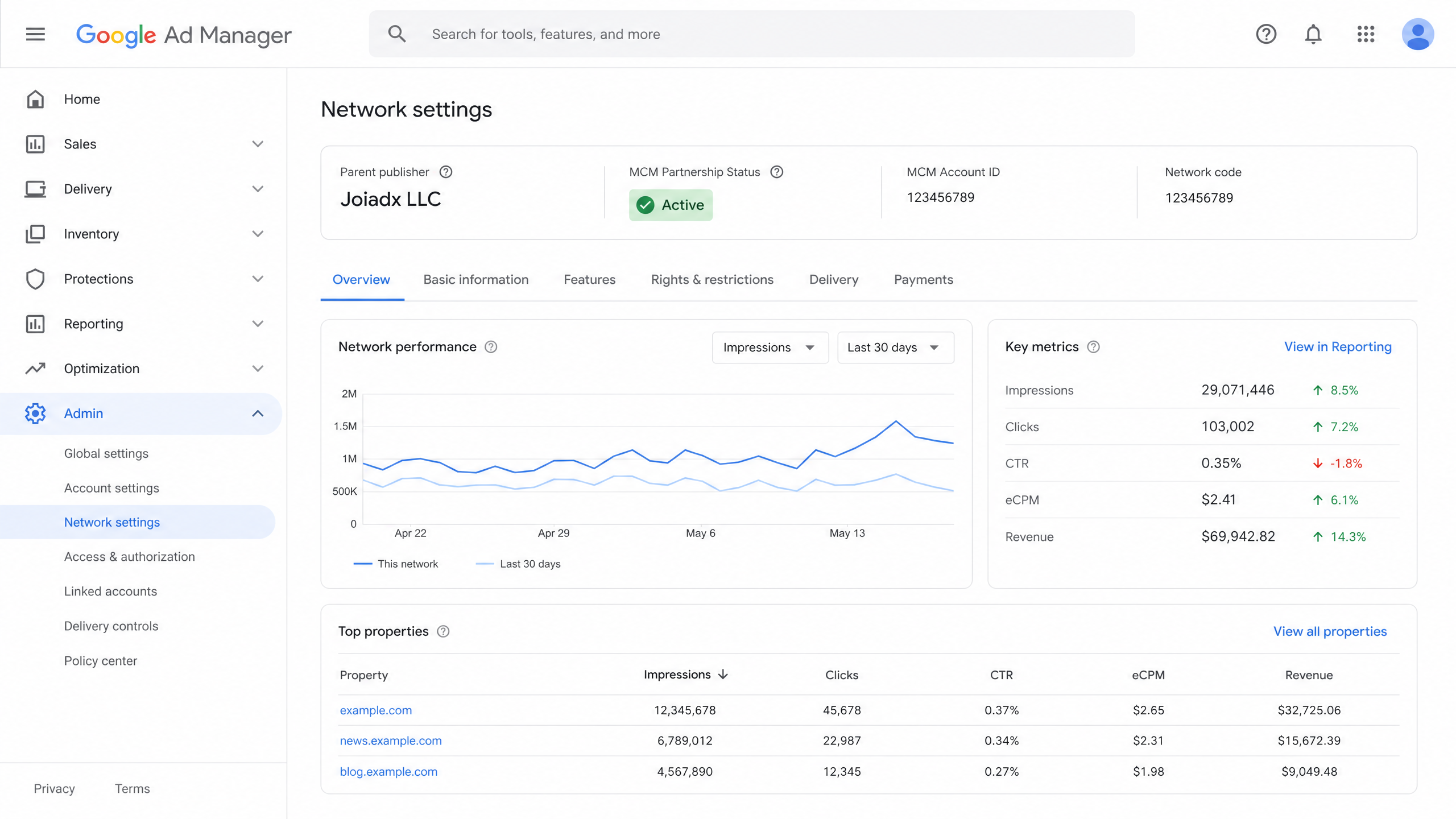Open the Privacy footer link
The image size is (1456, 819).
click(54, 789)
